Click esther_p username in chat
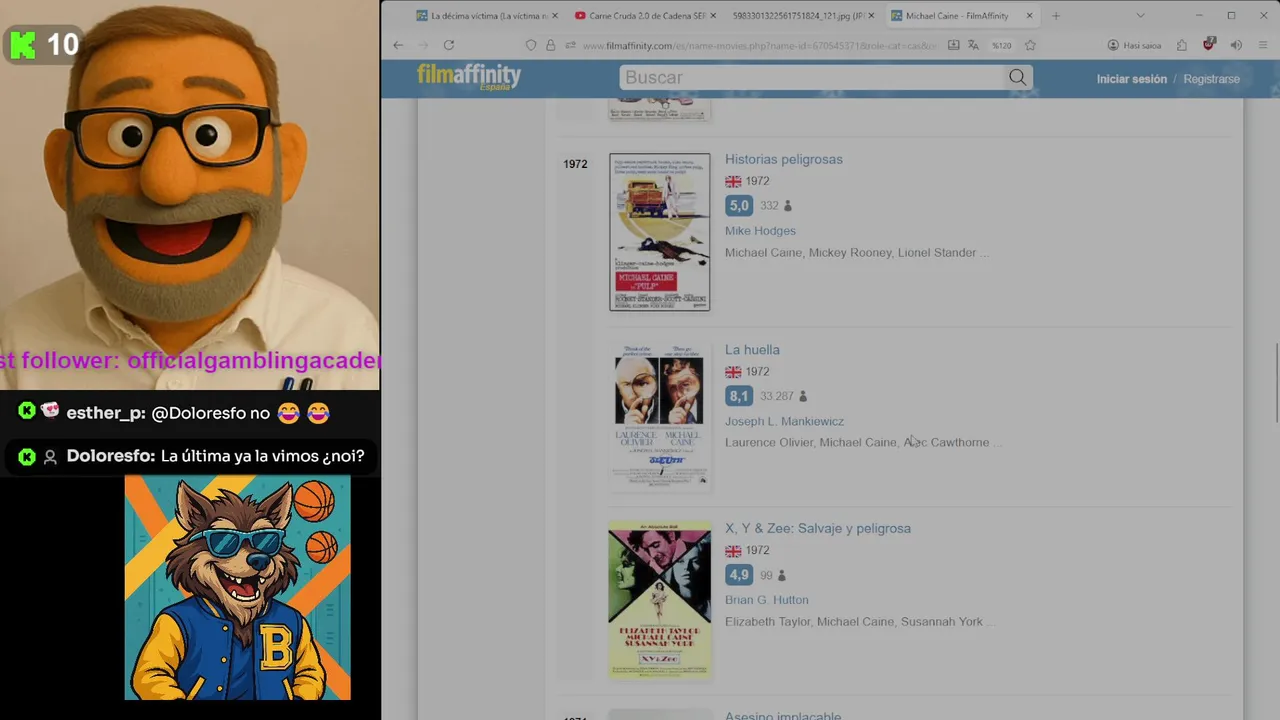Screen dimensions: 1280x720 (x=106, y=412)
